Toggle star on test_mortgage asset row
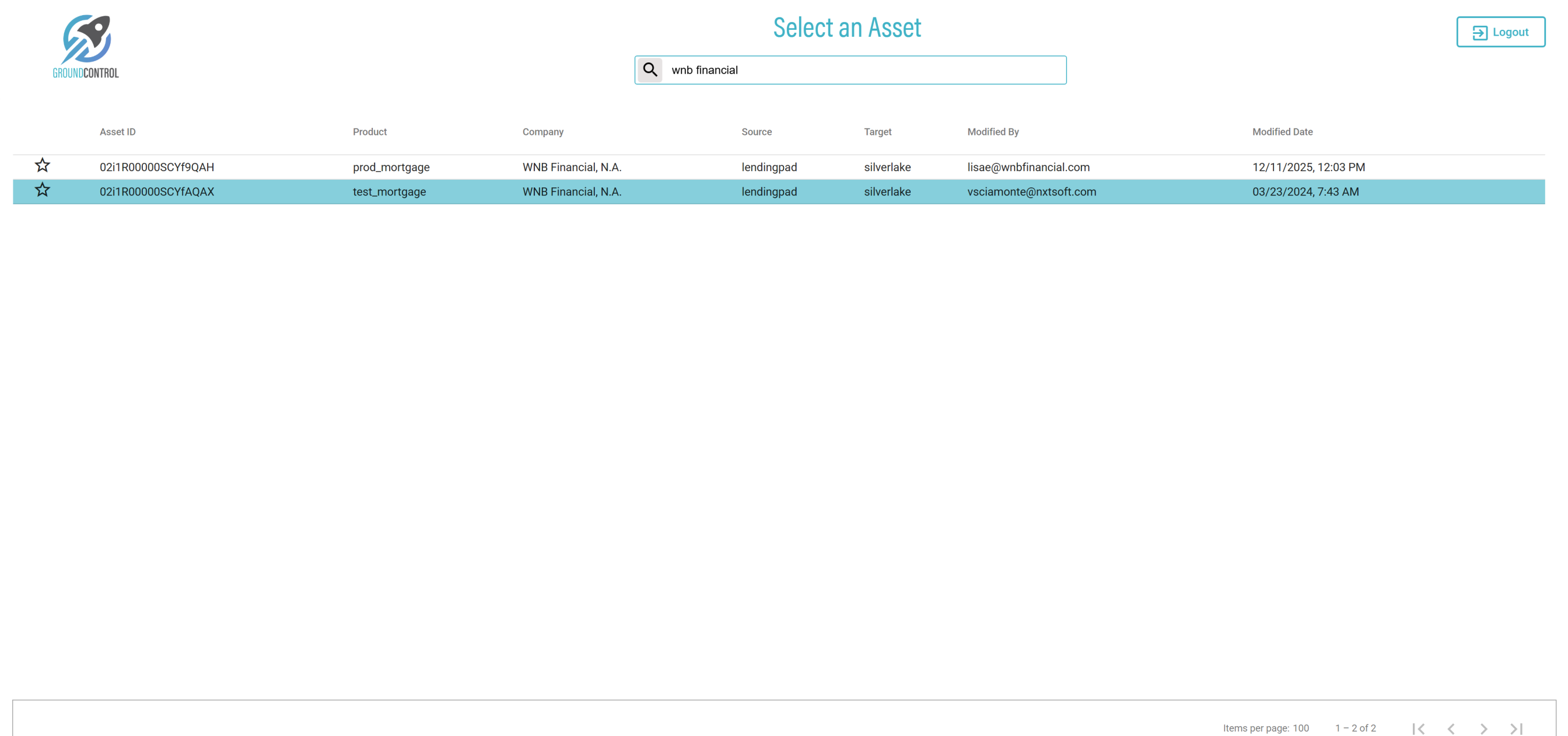Image resolution: width=1568 pixels, height=736 pixels. [42, 190]
